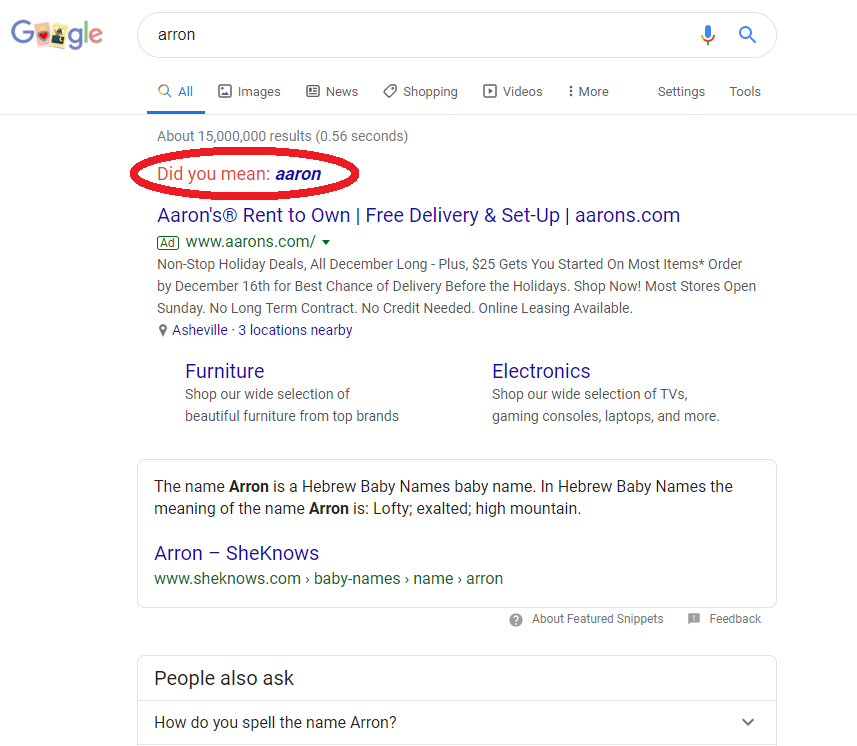Click the blue search magnifier icon
Image resolution: width=857 pixels, height=746 pixels.
747,34
